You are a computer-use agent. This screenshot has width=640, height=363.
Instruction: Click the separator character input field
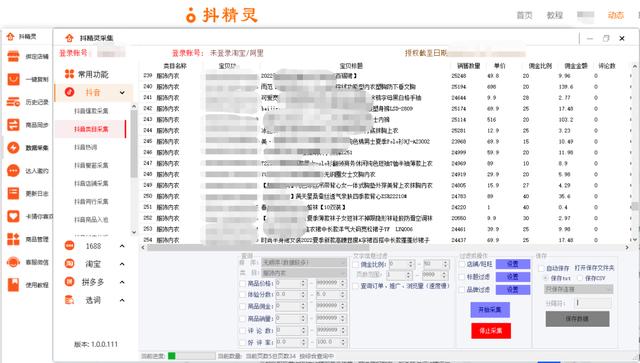(x=593, y=303)
